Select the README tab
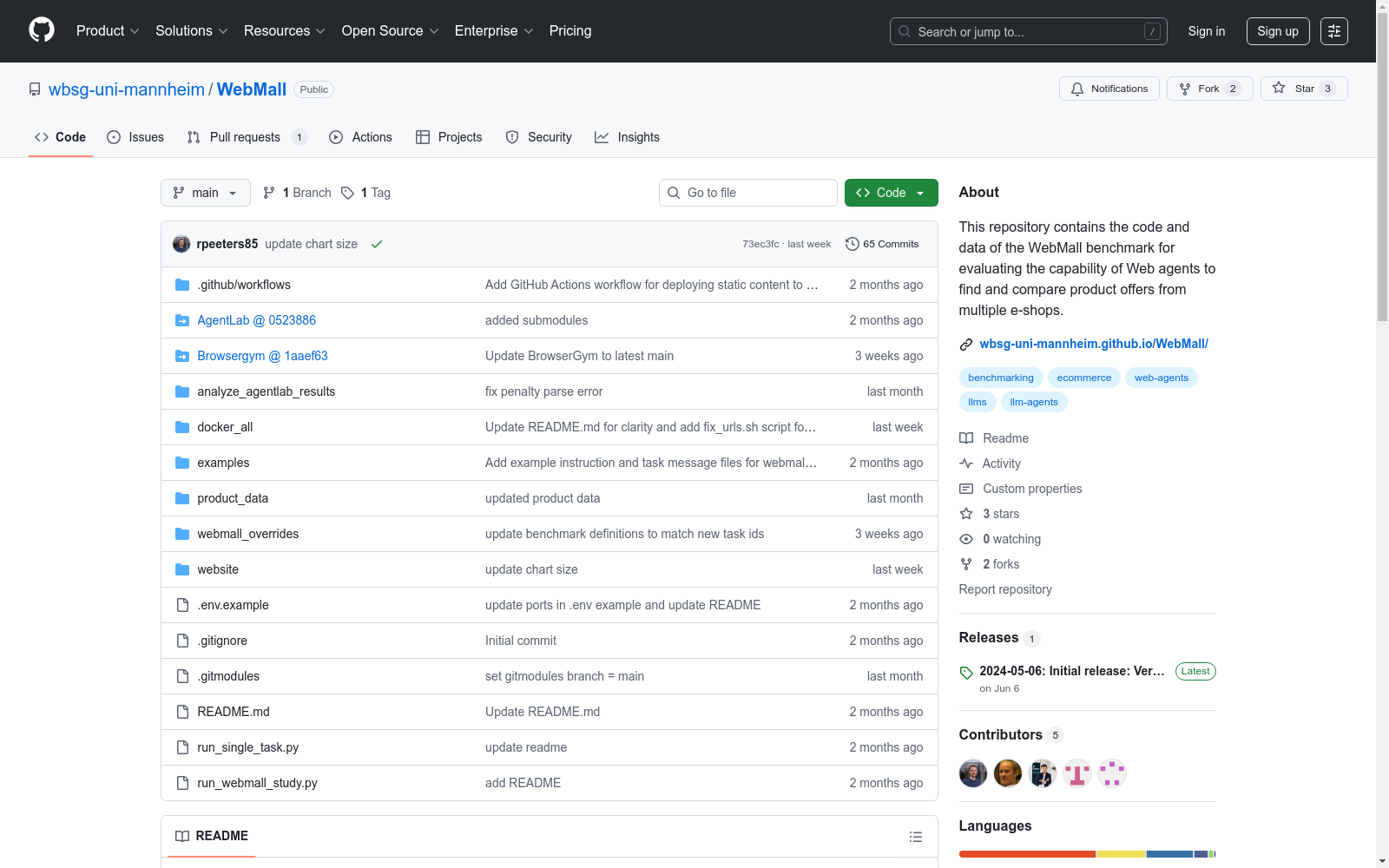Viewport: 1389px width, 868px height. tap(212, 836)
